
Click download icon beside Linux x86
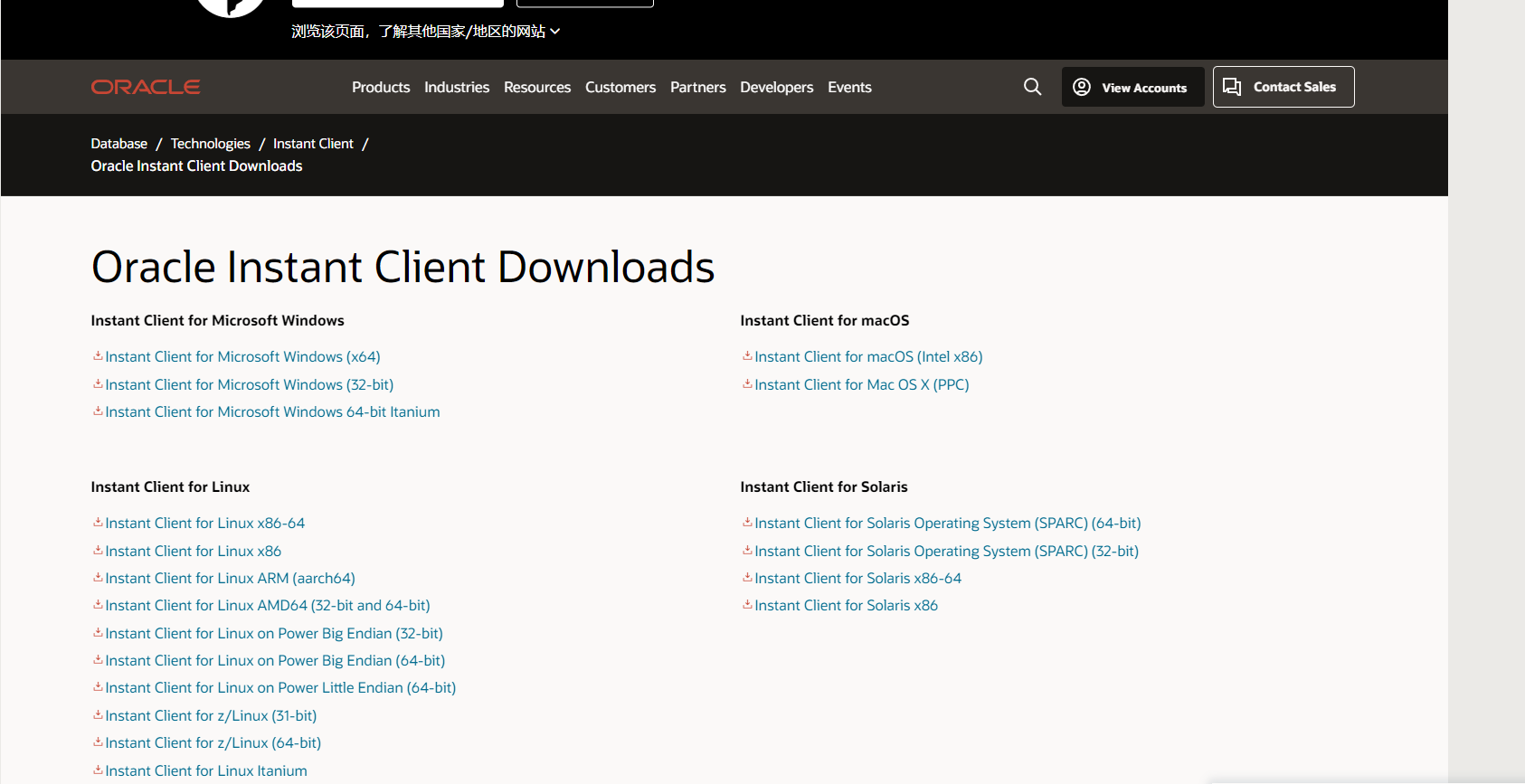click(98, 551)
